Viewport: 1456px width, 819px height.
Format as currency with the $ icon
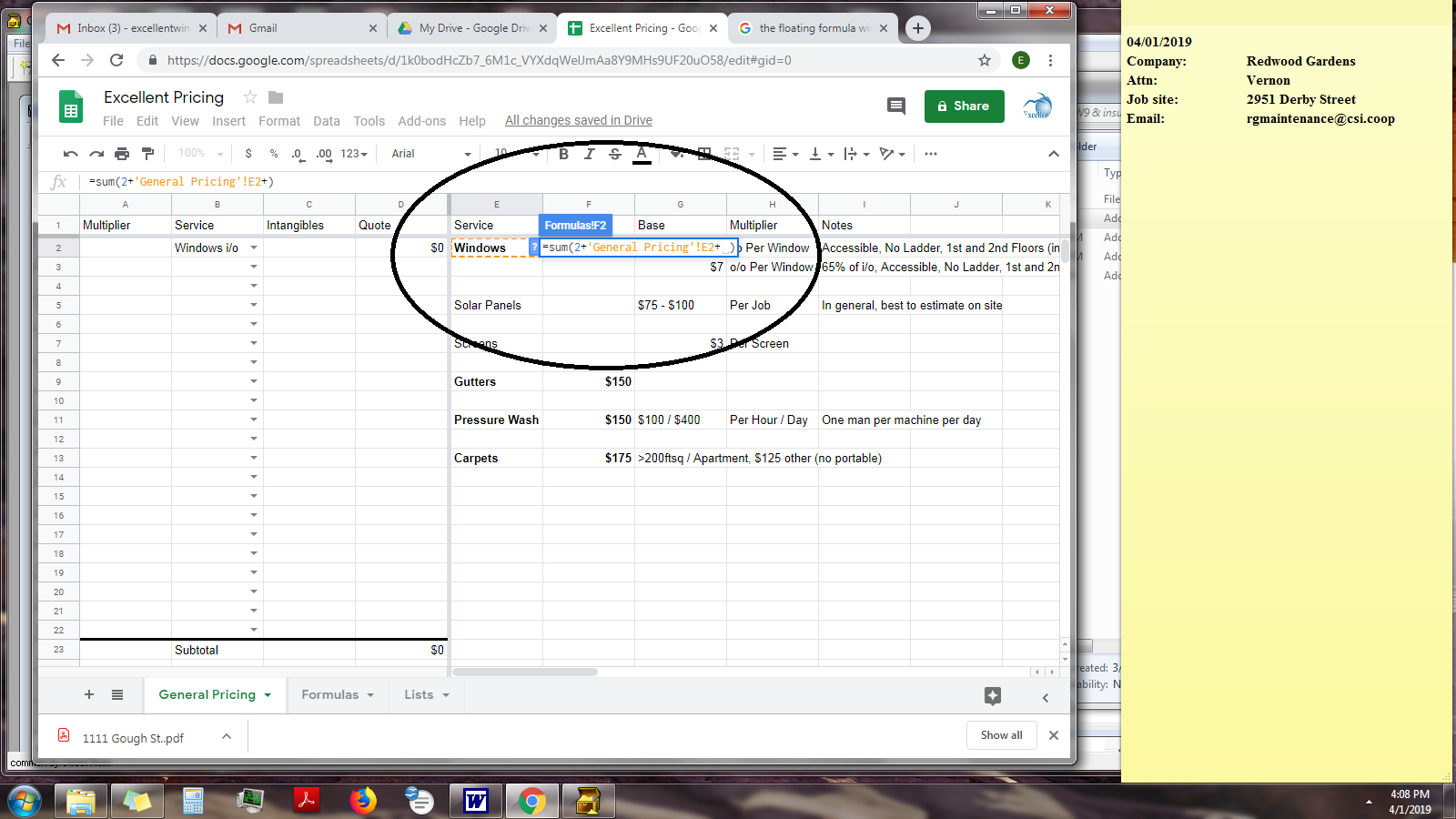point(248,154)
